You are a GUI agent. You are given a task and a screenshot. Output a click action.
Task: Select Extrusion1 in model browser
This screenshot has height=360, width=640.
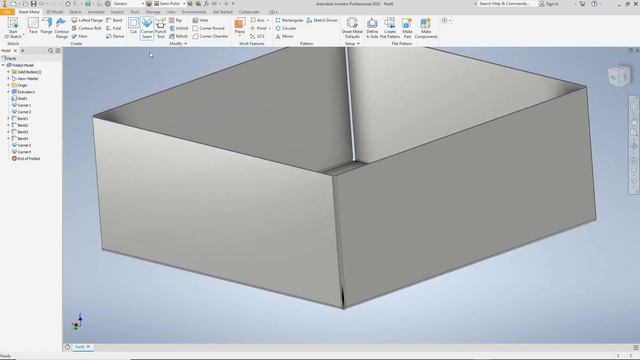pos(23,92)
